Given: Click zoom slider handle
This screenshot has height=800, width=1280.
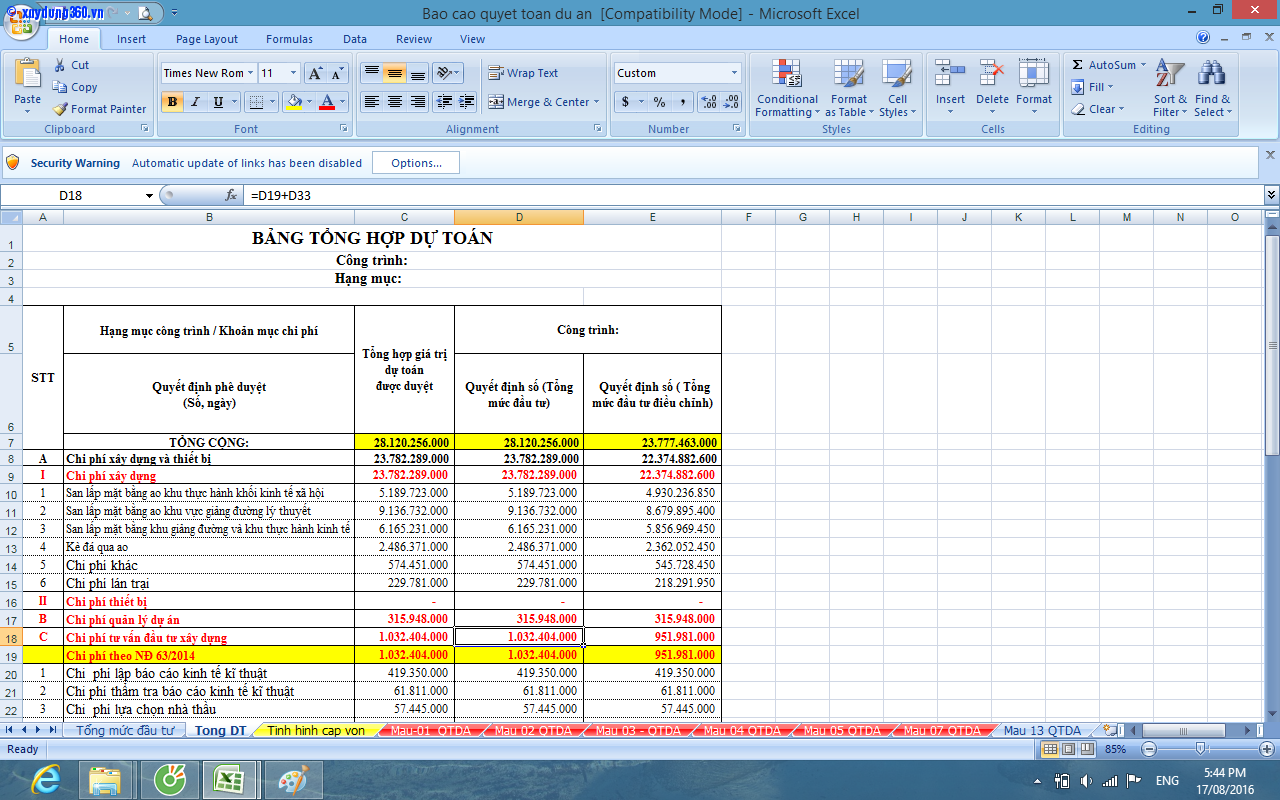Looking at the screenshot, I should (1201, 748).
